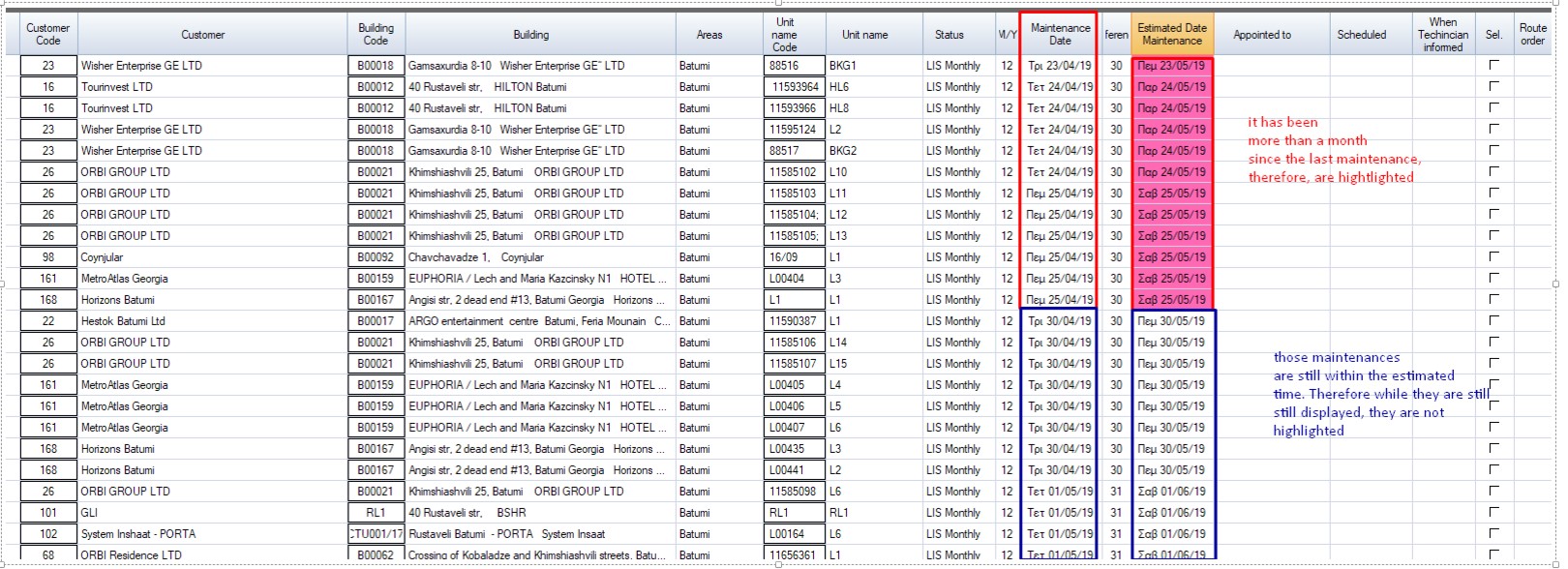Click the customer code field showing 98
Viewport: 1568px width, 569px height.
(48, 257)
